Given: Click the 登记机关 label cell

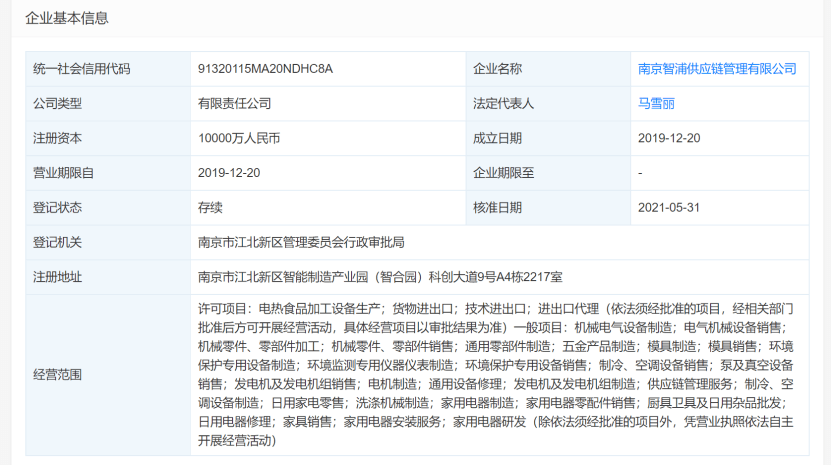Looking at the screenshot, I should coord(108,242).
